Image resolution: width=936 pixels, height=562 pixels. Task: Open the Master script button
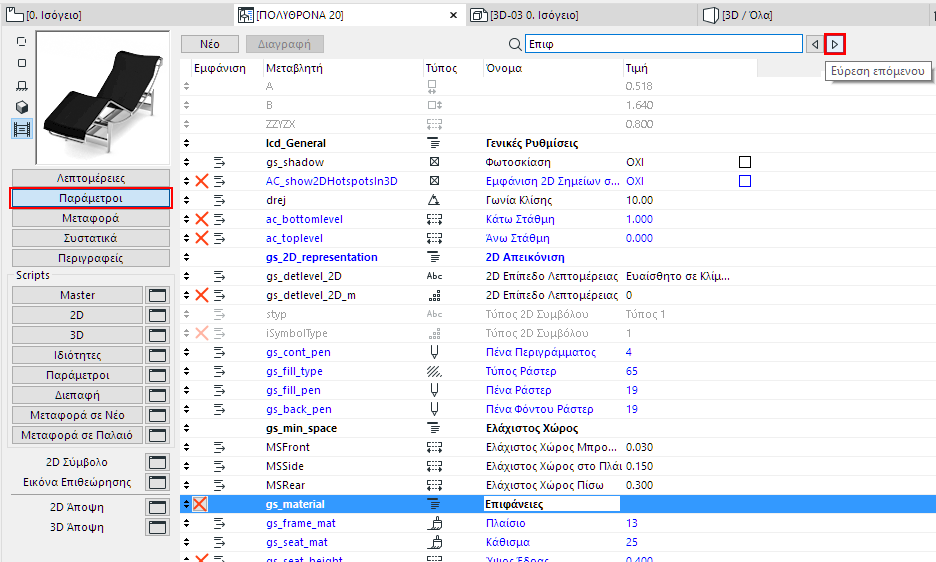click(78, 295)
